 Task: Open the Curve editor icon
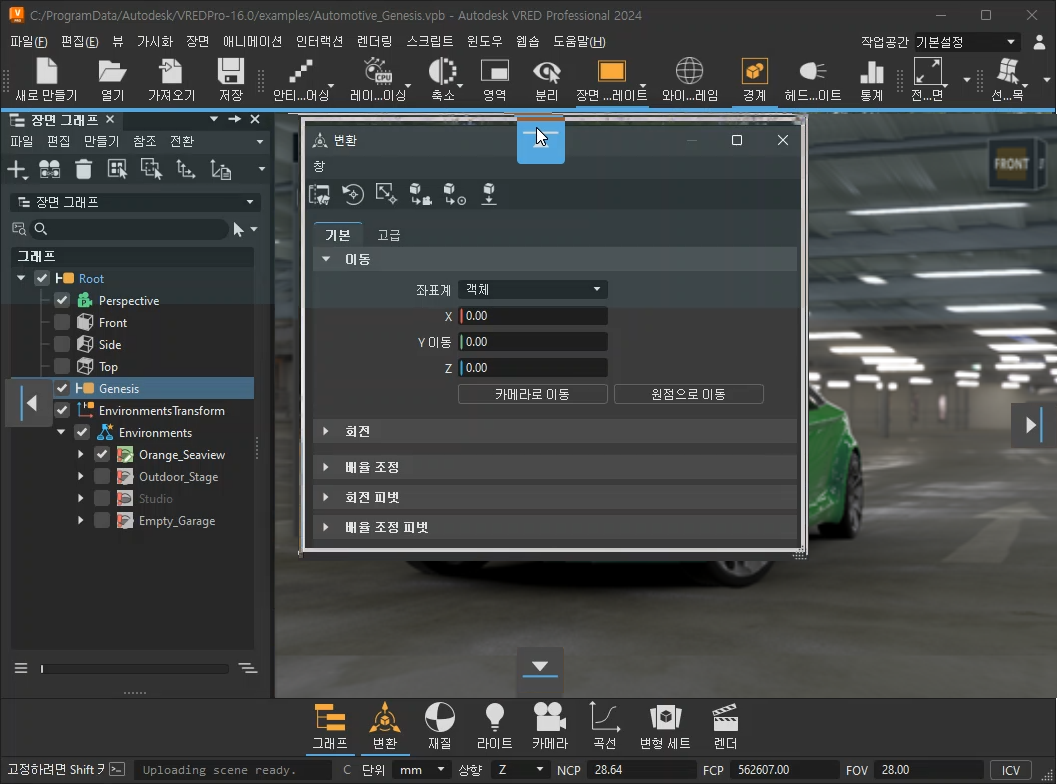coord(604,726)
